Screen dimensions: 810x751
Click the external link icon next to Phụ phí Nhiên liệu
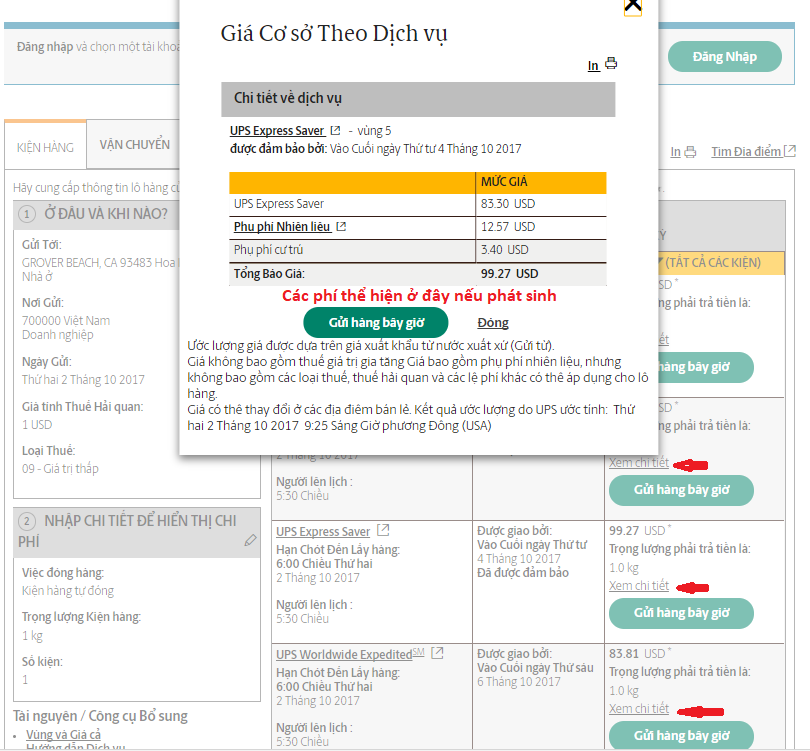pos(341,226)
